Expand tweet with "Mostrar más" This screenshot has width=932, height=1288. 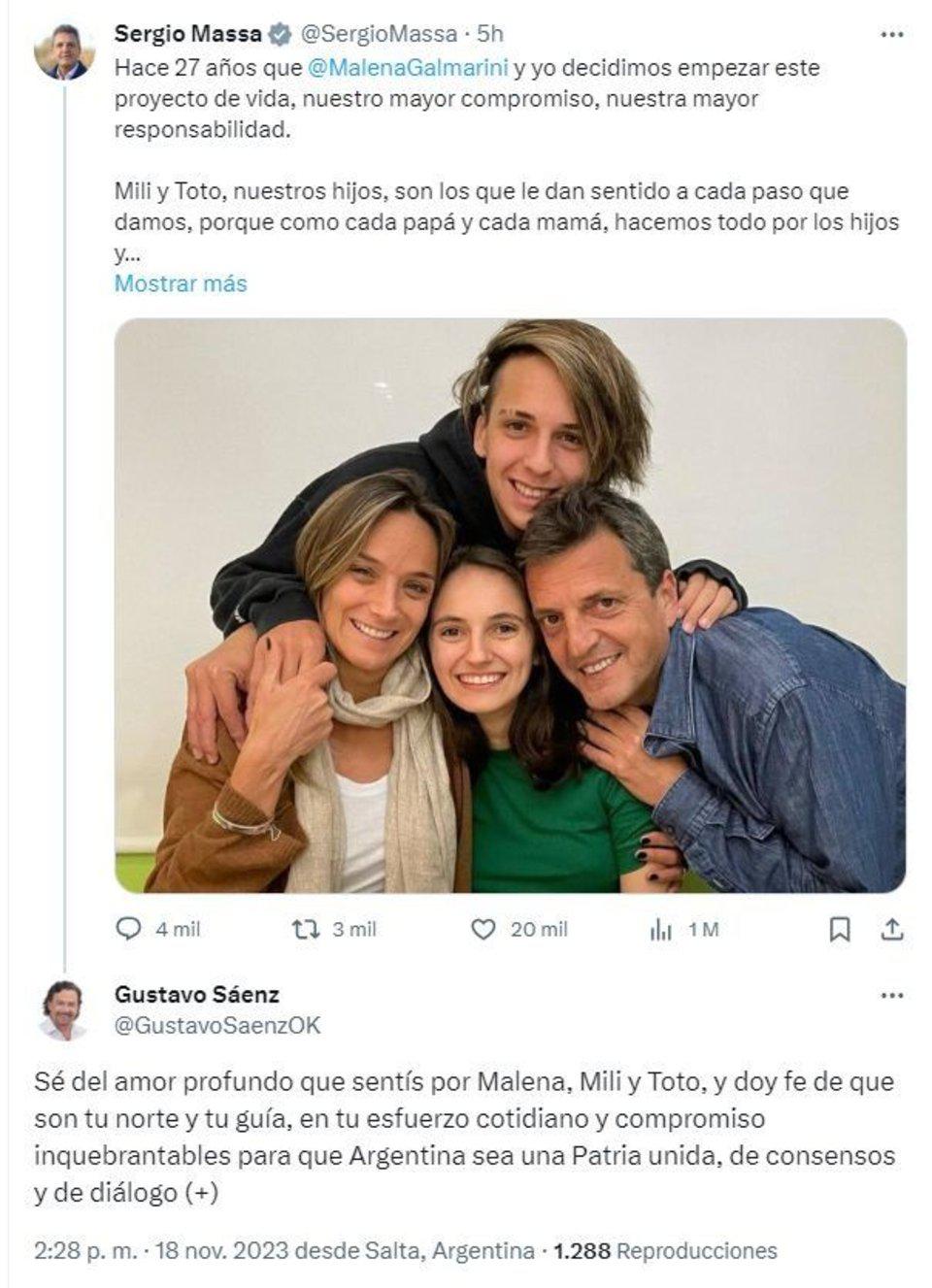181,283
